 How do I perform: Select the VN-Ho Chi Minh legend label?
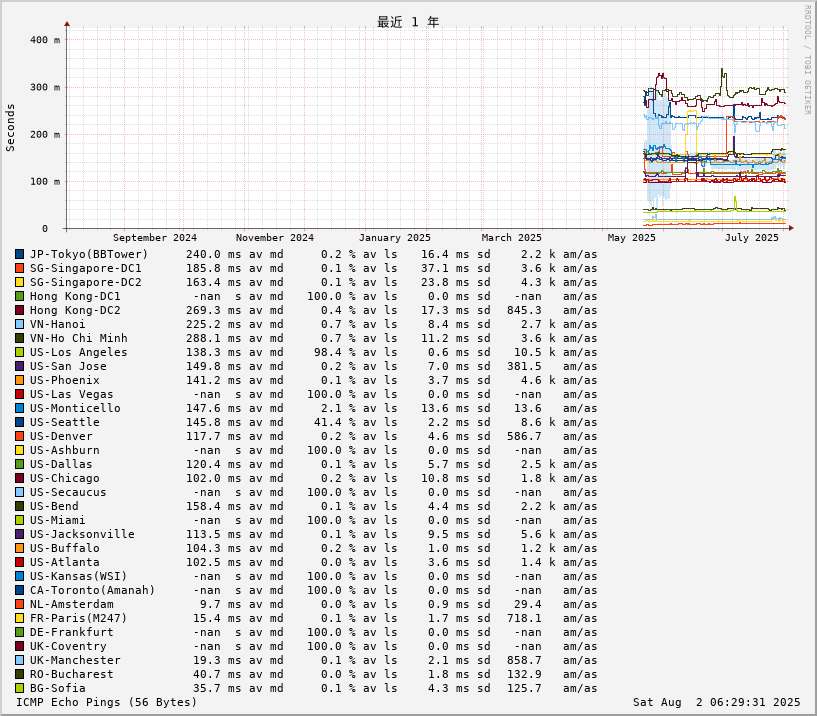pos(79,338)
